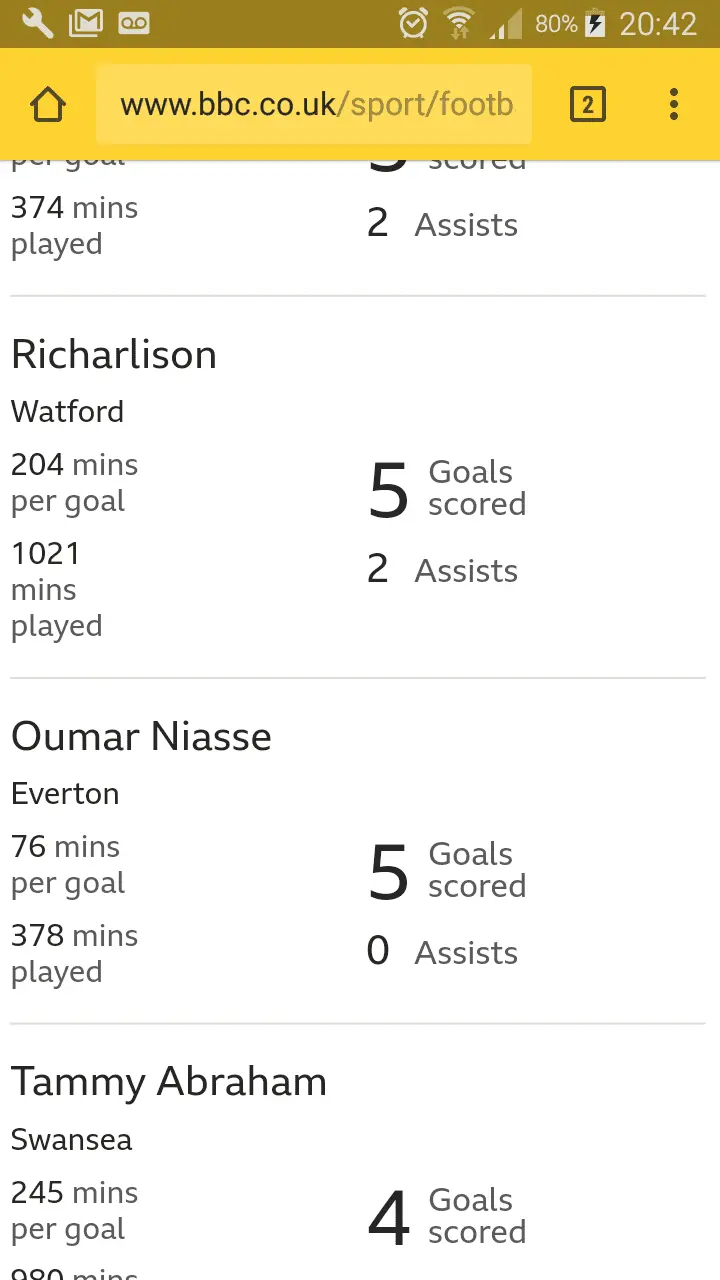Tap the Gmail notification icon
The height and width of the screenshot is (1280, 720).
pyautogui.click(x=86, y=23)
